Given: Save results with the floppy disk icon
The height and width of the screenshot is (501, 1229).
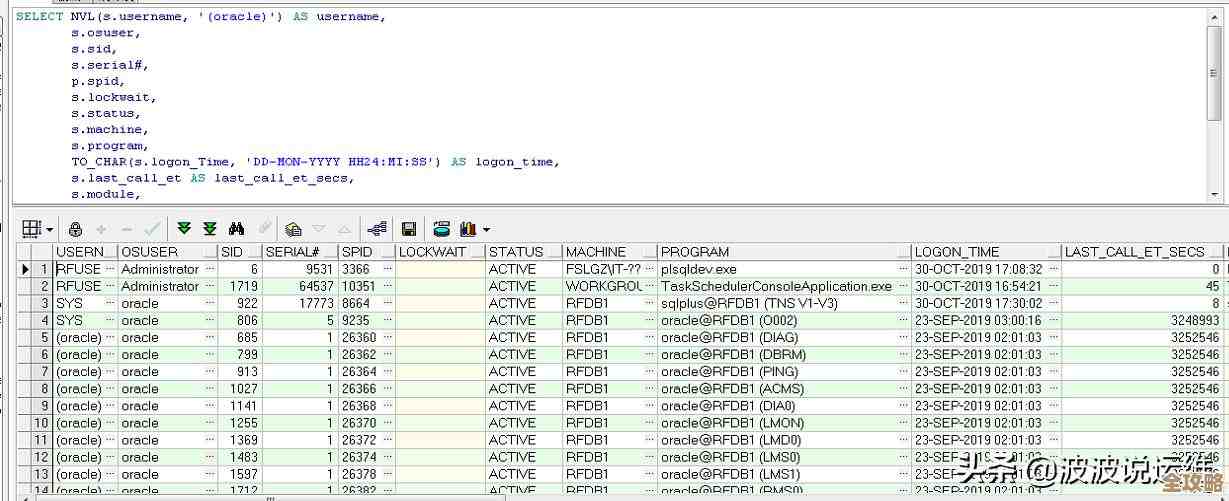Looking at the screenshot, I should (409, 229).
